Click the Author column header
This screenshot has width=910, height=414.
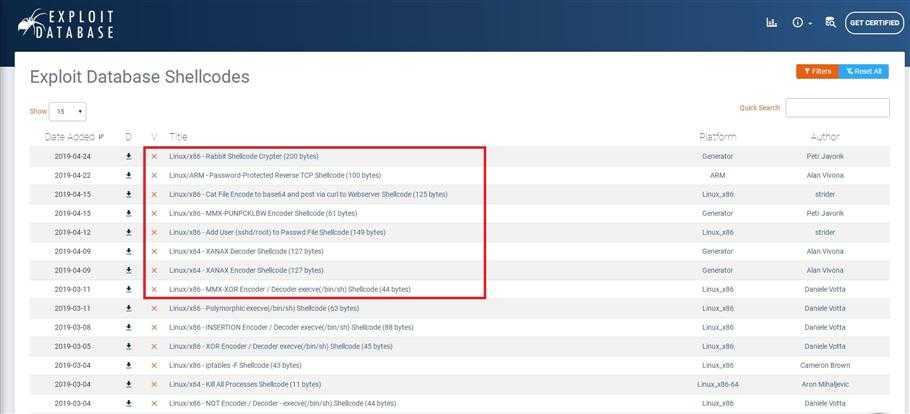coord(825,137)
